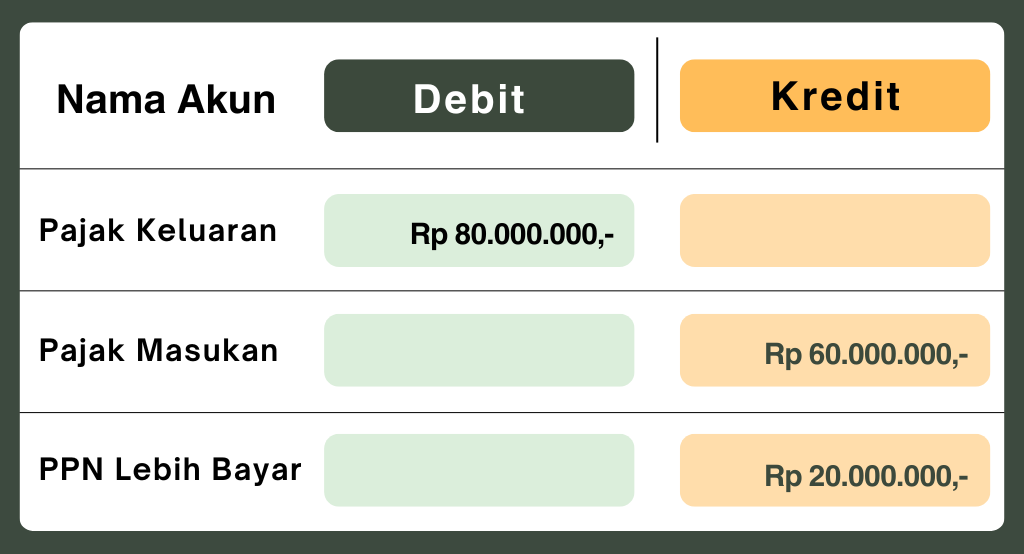Click the Rp 80.000.000,- amount text

point(512,235)
